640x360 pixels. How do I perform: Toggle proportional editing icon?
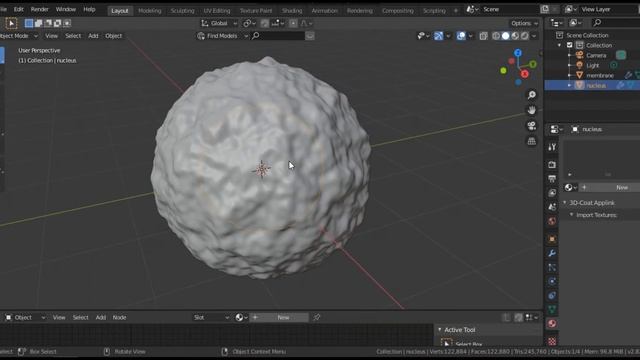point(293,24)
